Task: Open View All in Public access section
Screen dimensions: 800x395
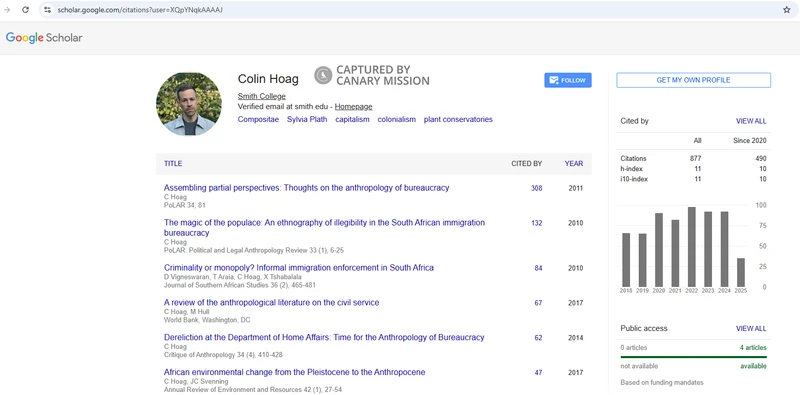Action: point(751,329)
